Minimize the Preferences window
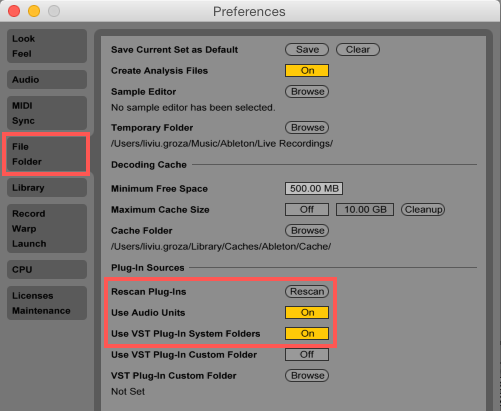This screenshot has width=501, height=411. point(34,11)
